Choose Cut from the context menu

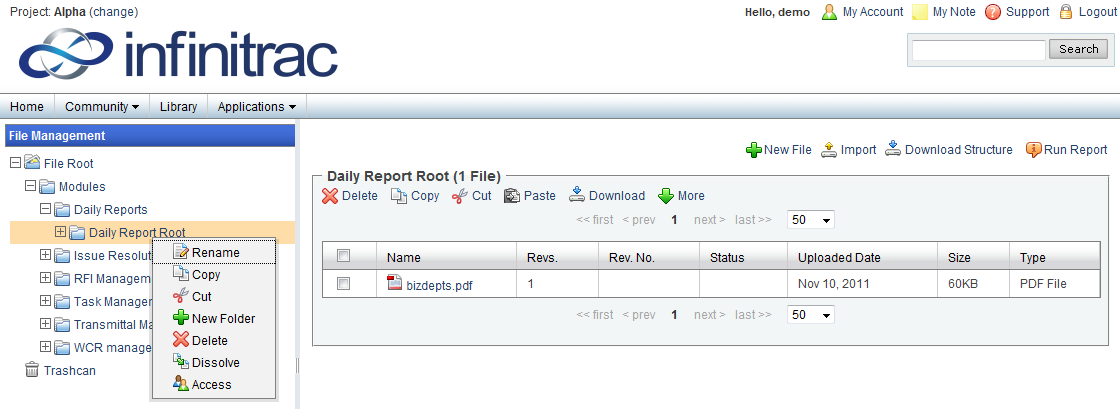point(214,296)
